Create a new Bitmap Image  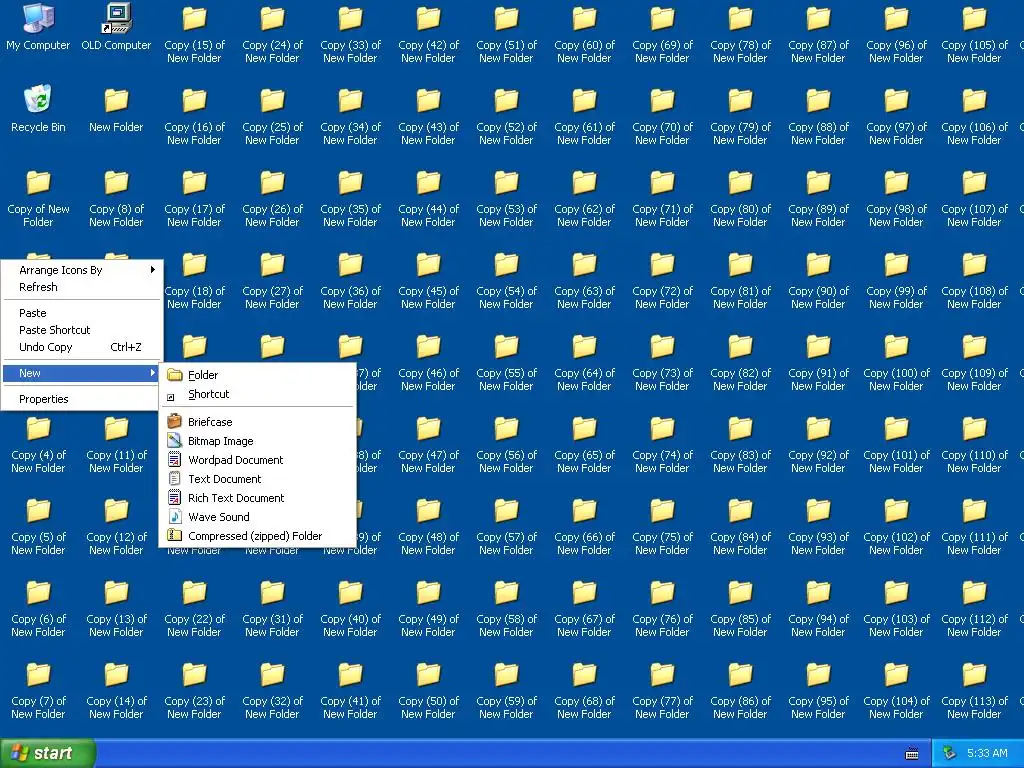[x=258, y=441]
